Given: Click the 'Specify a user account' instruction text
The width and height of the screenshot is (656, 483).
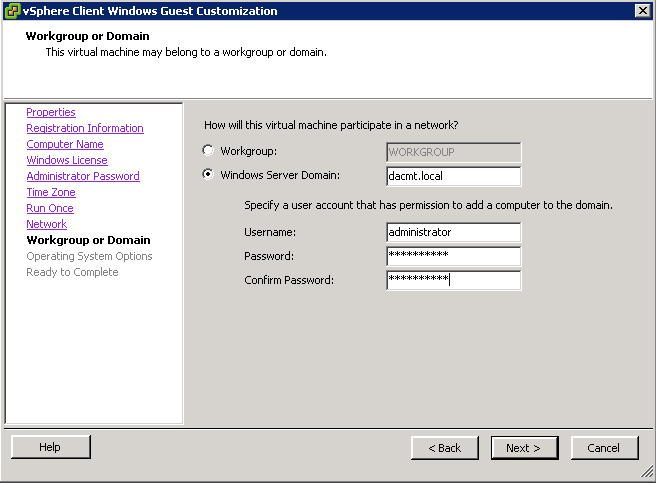Looking at the screenshot, I should pos(428,205).
